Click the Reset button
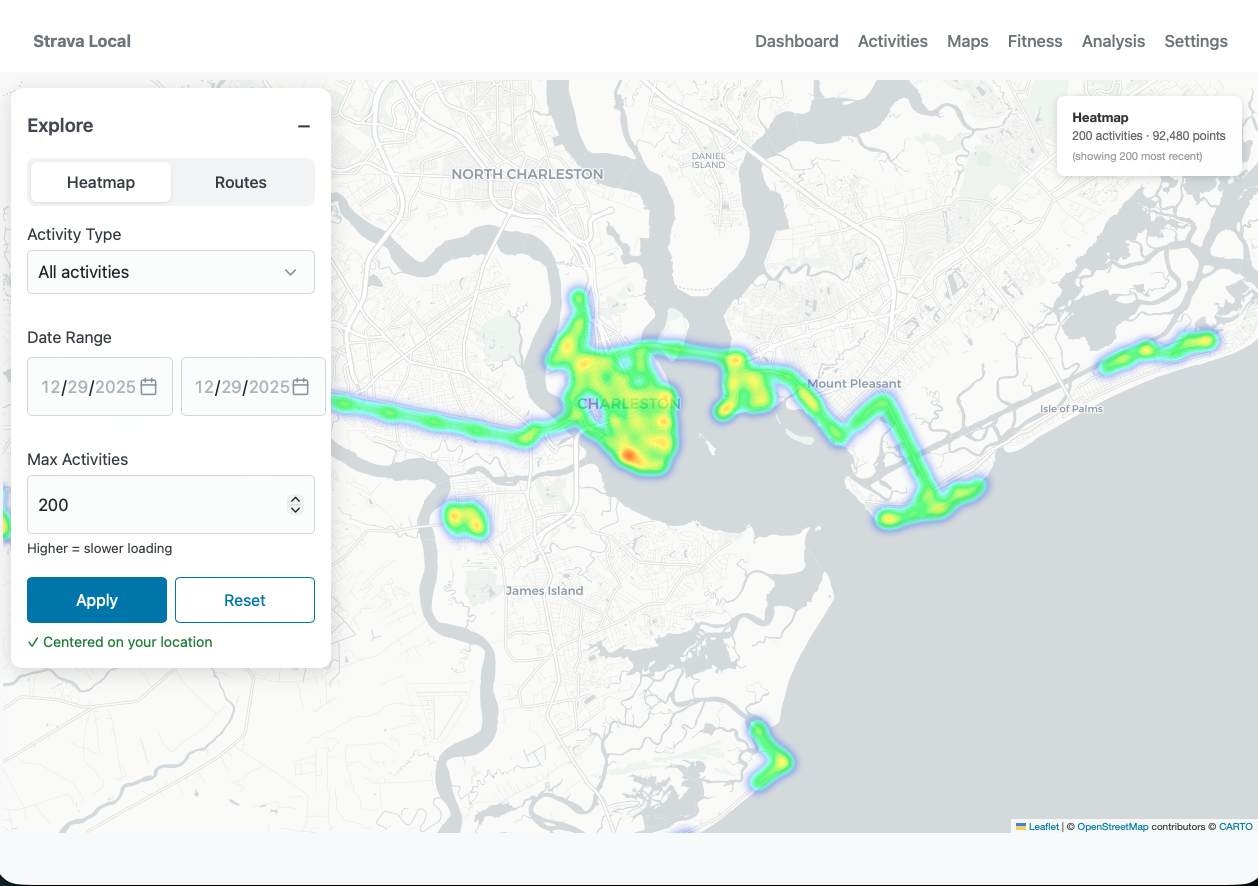This screenshot has height=886, width=1258. click(x=244, y=600)
